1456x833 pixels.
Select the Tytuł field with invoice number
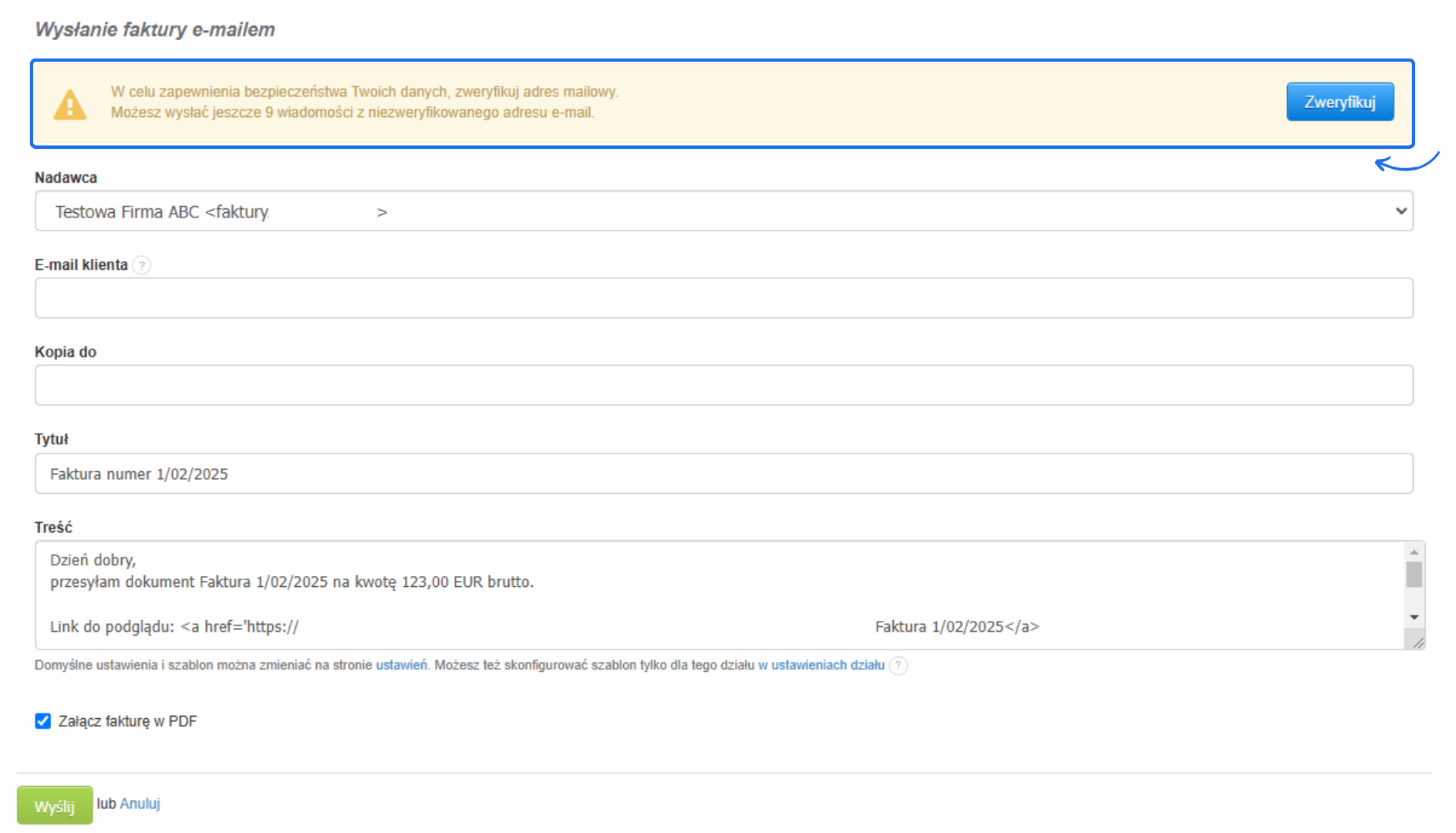click(723, 474)
